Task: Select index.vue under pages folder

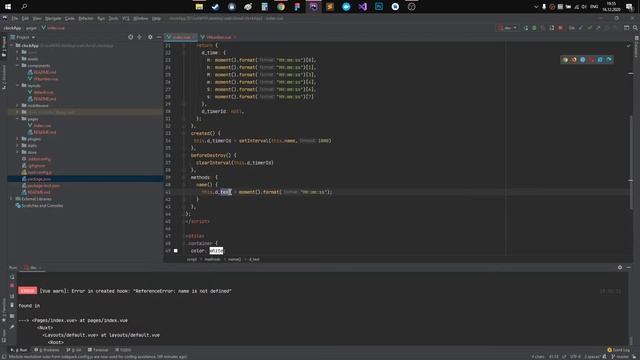Action: pos(40,125)
